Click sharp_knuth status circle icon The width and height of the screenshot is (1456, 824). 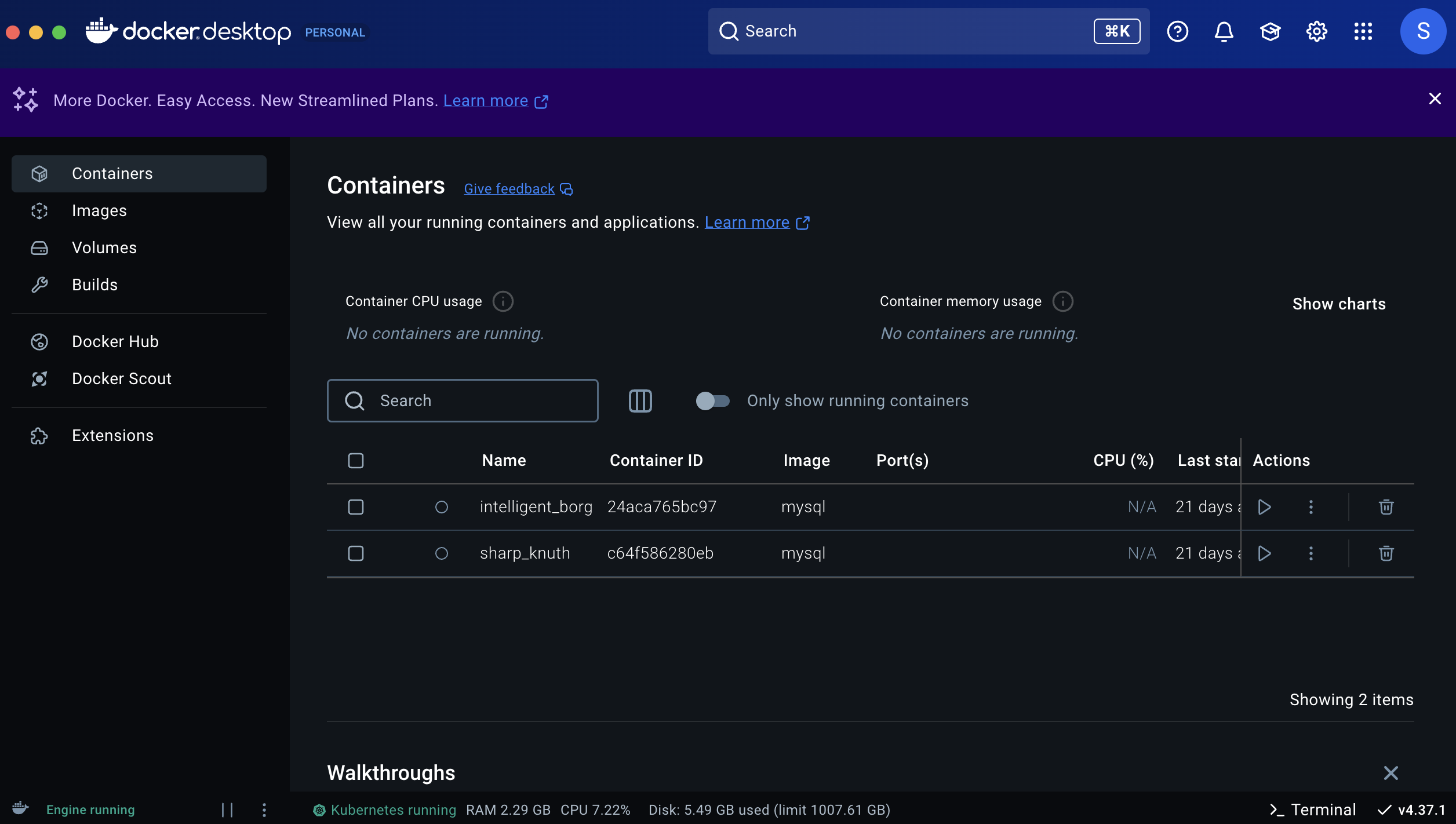[442, 554]
